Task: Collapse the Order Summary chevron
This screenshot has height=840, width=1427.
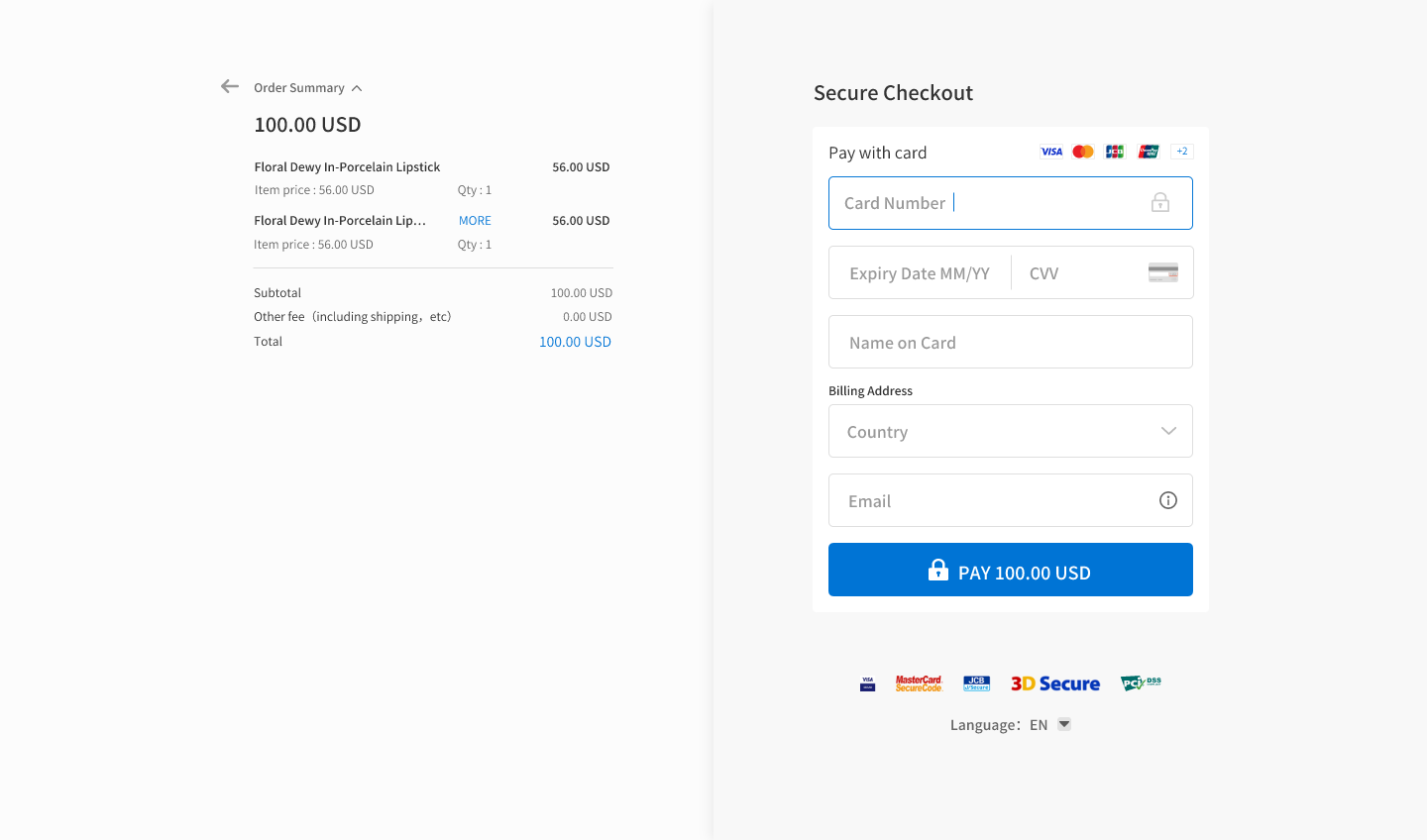Action: tap(357, 88)
